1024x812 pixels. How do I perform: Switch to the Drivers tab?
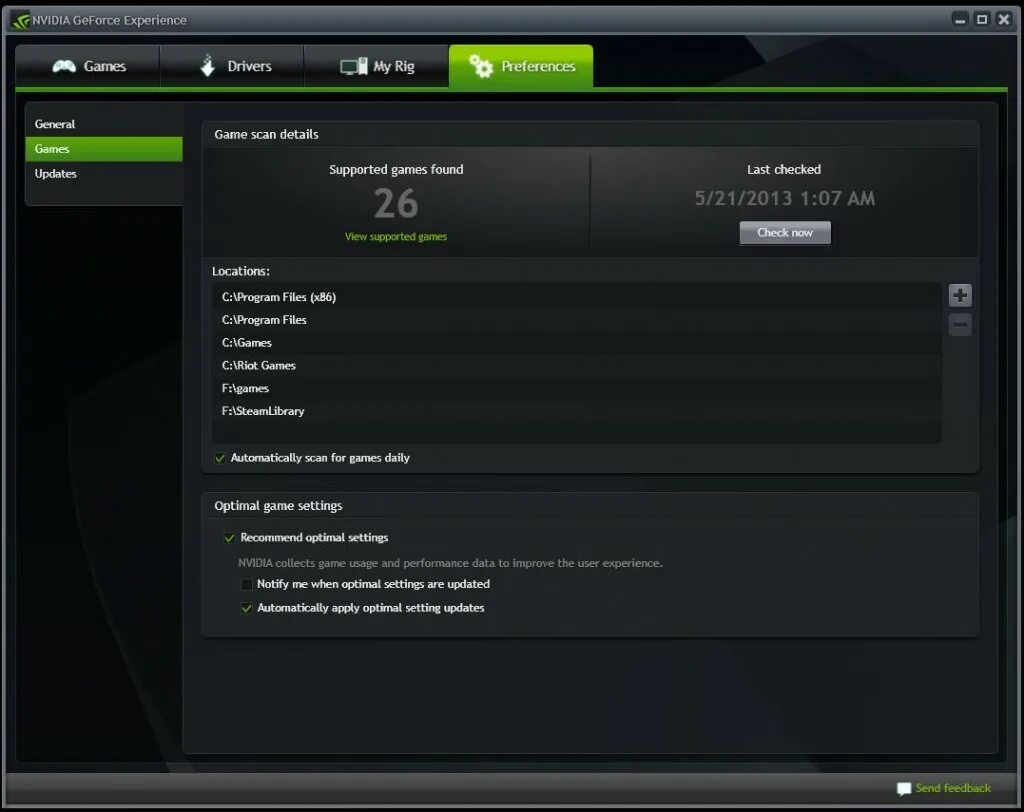pos(232,66)
